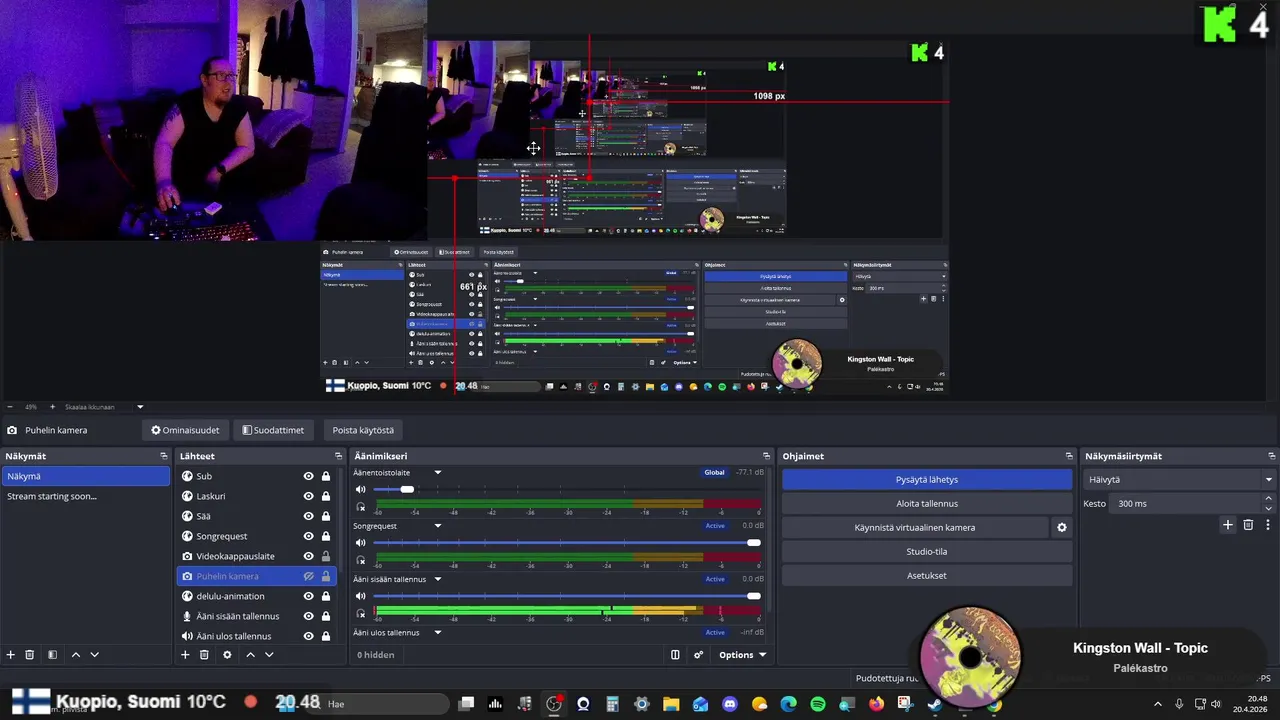Select Stream starting soon... scene
Screen dimensions: 1280x720
pyautogui.click(x=86, y=496)
